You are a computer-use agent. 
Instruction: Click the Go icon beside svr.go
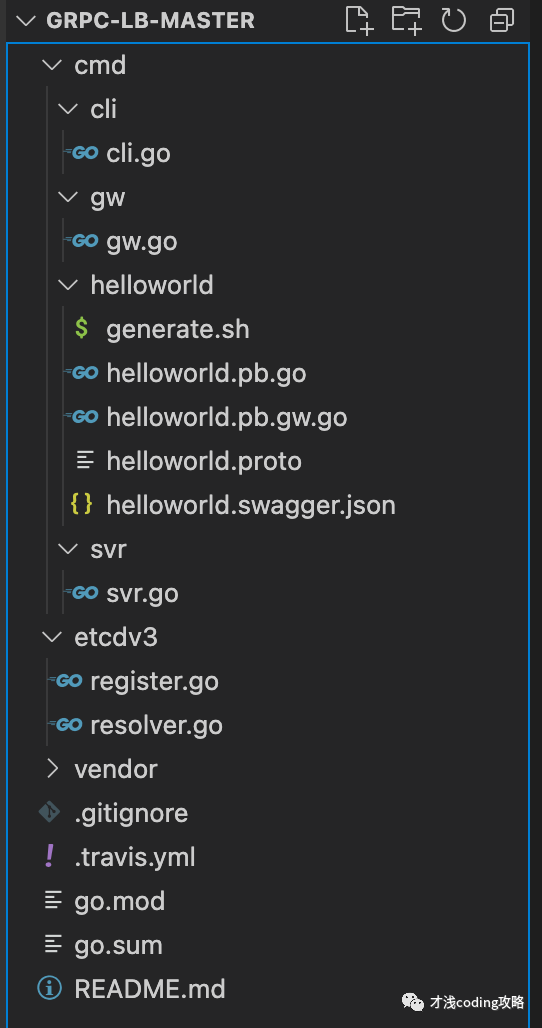coord(83,593)
